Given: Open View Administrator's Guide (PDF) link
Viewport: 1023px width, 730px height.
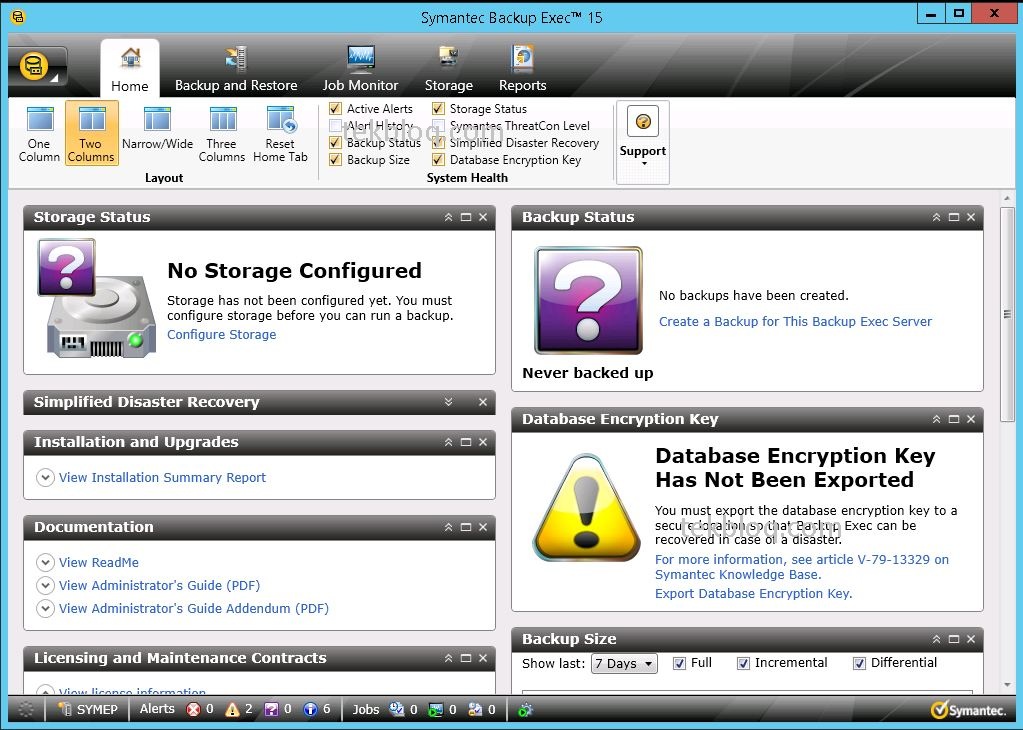Looking at the screenshot, I should coord(159,585).
